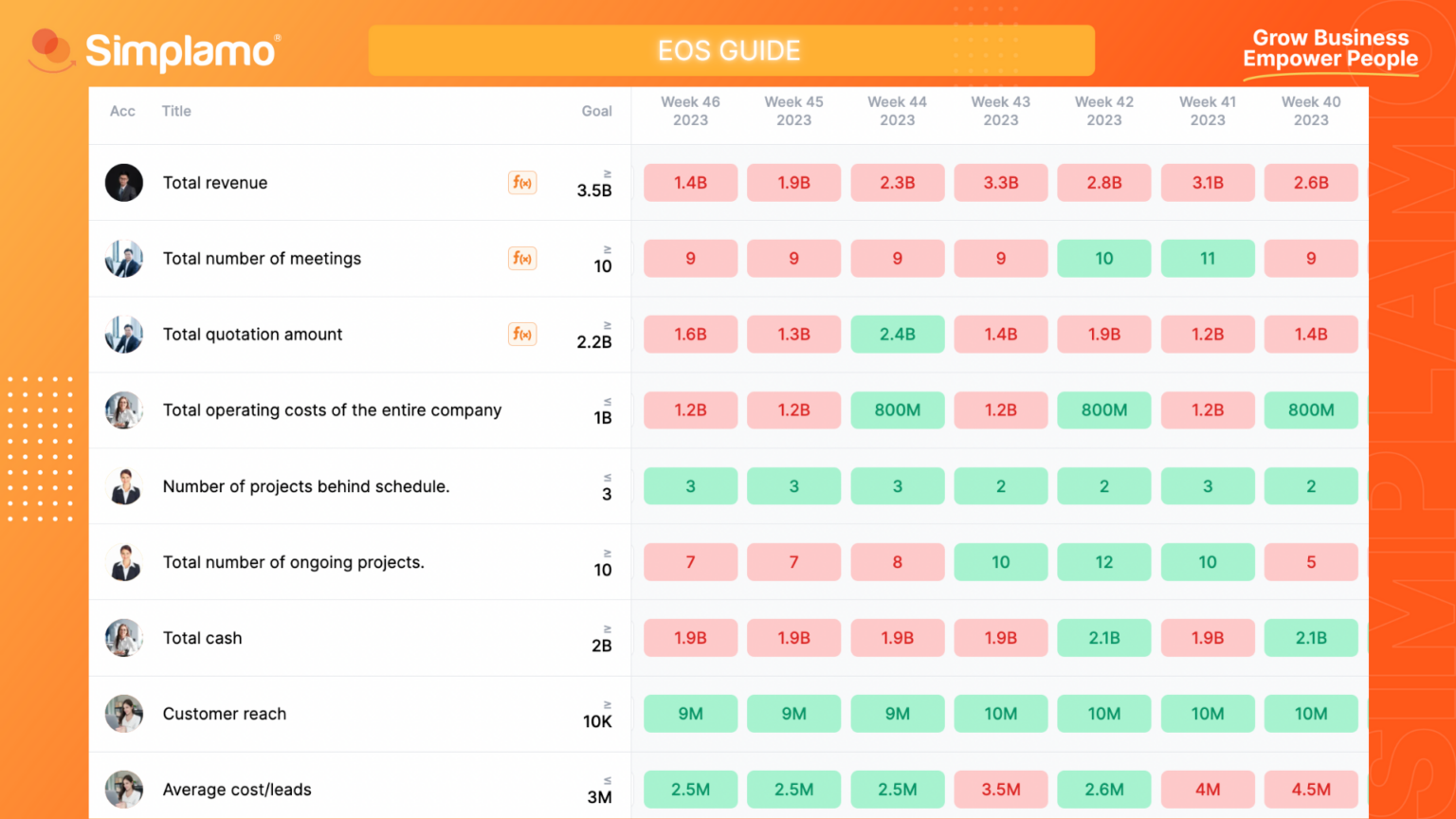Open the Goal column header options

pos(597,111)
